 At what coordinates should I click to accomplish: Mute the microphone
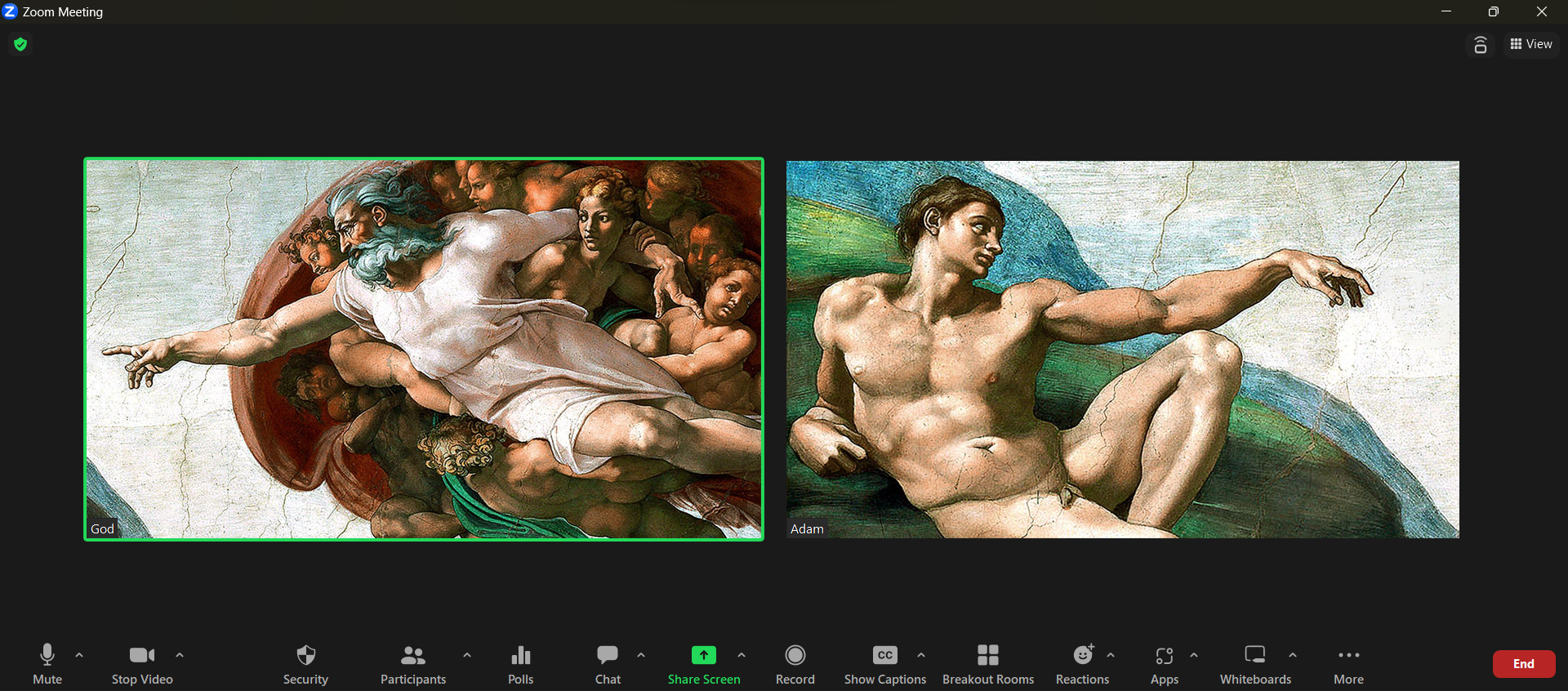coord(47,664)
